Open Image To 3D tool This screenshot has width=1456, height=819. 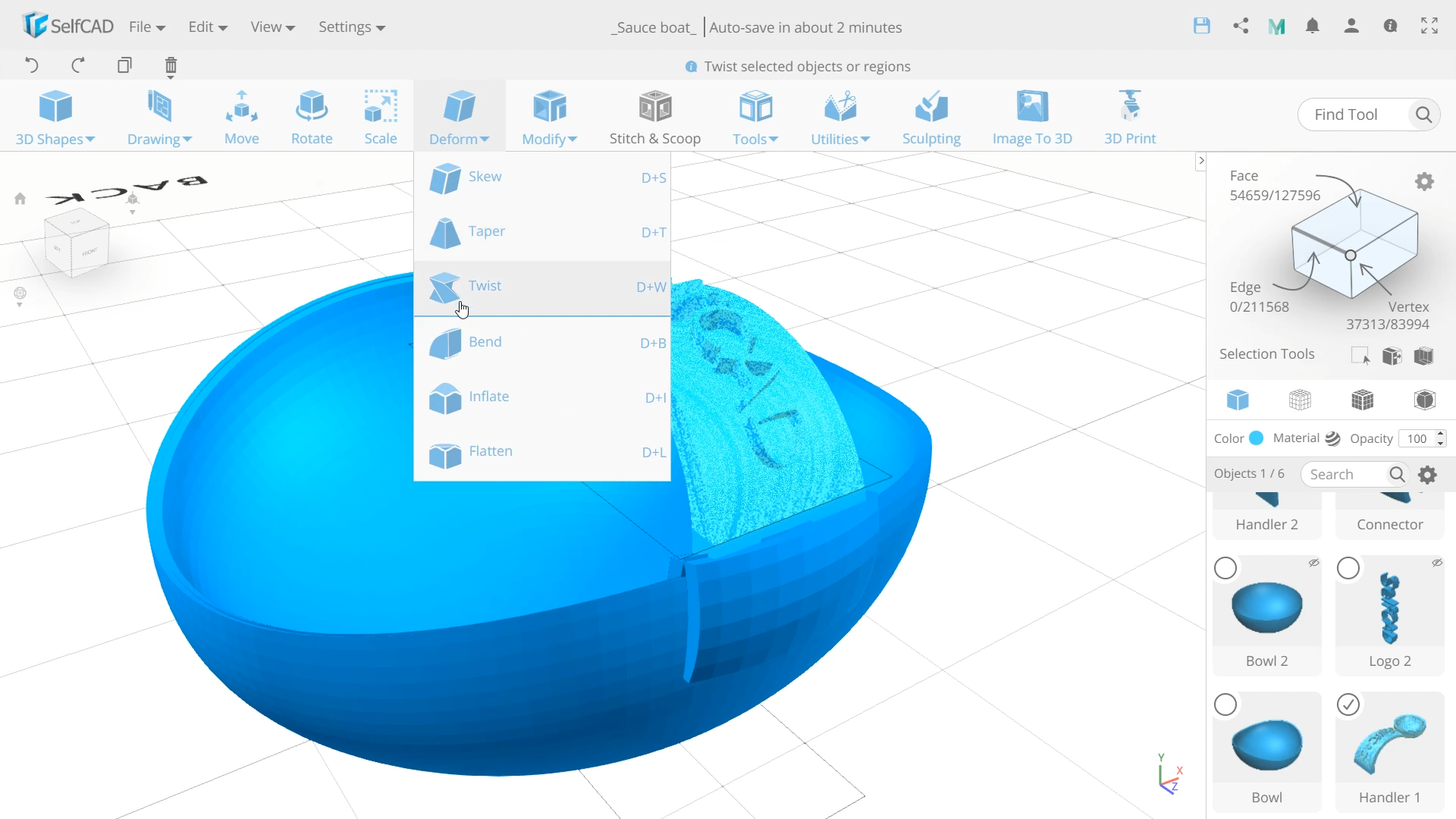coord(1032,117)
